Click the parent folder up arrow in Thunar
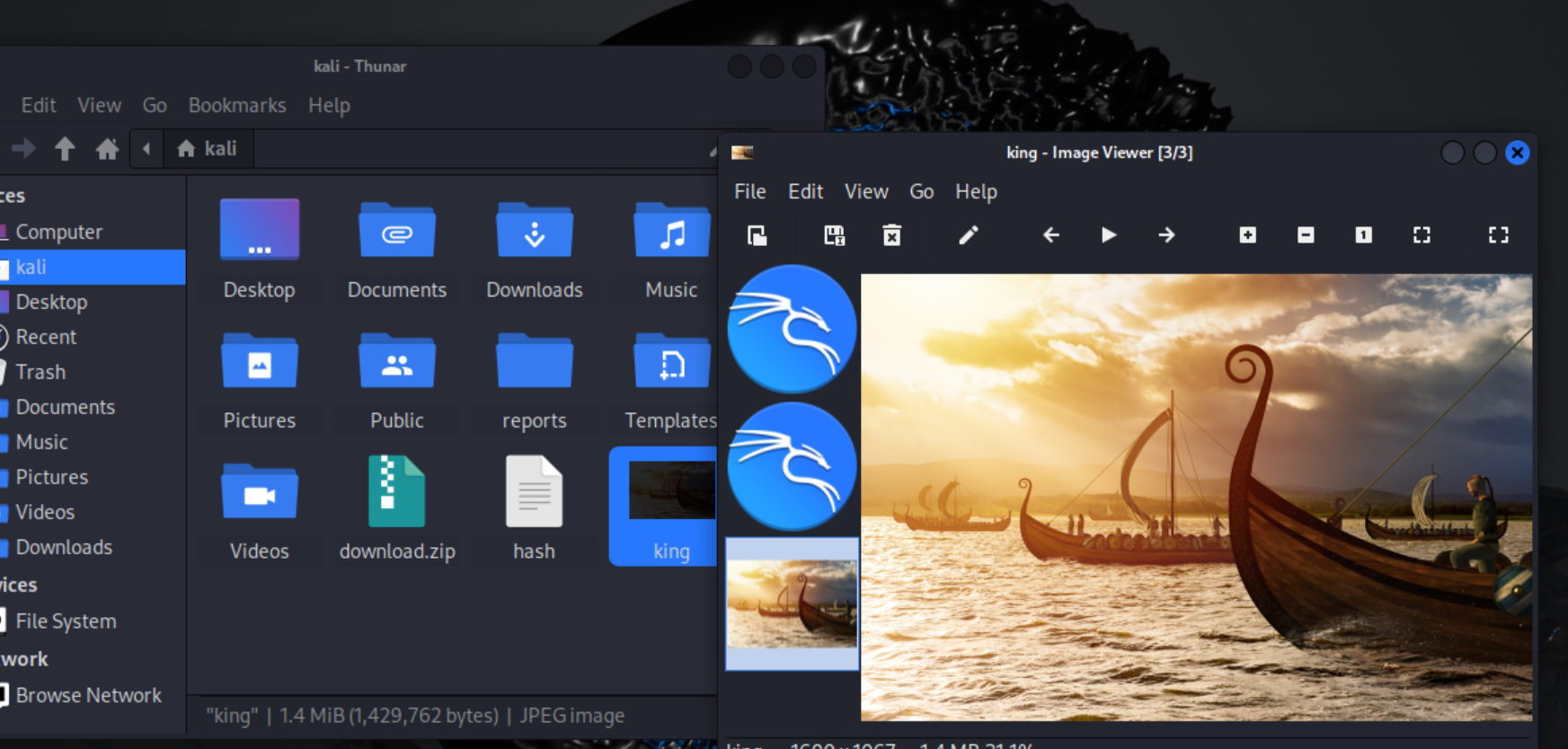The image size is (1568, 749). point(65,148)
